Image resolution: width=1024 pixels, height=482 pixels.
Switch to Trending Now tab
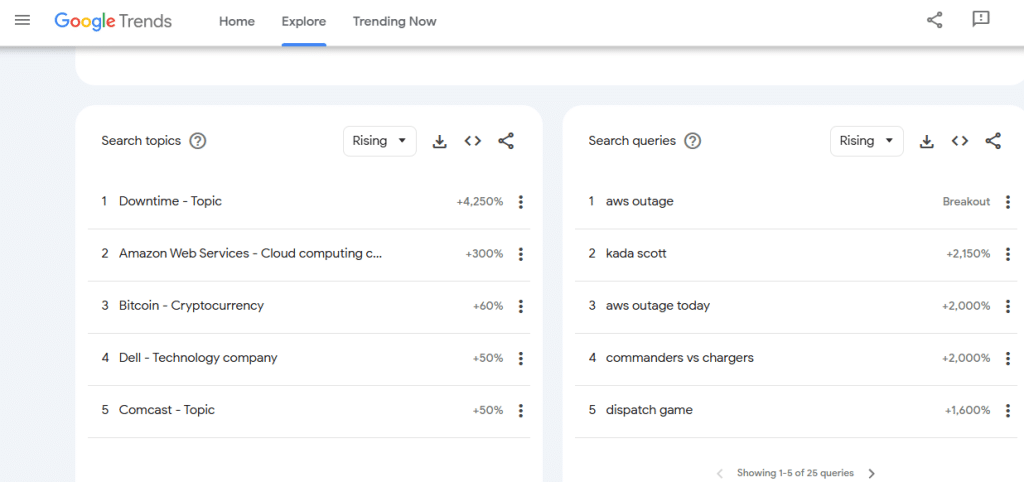[x=394, y=22]
